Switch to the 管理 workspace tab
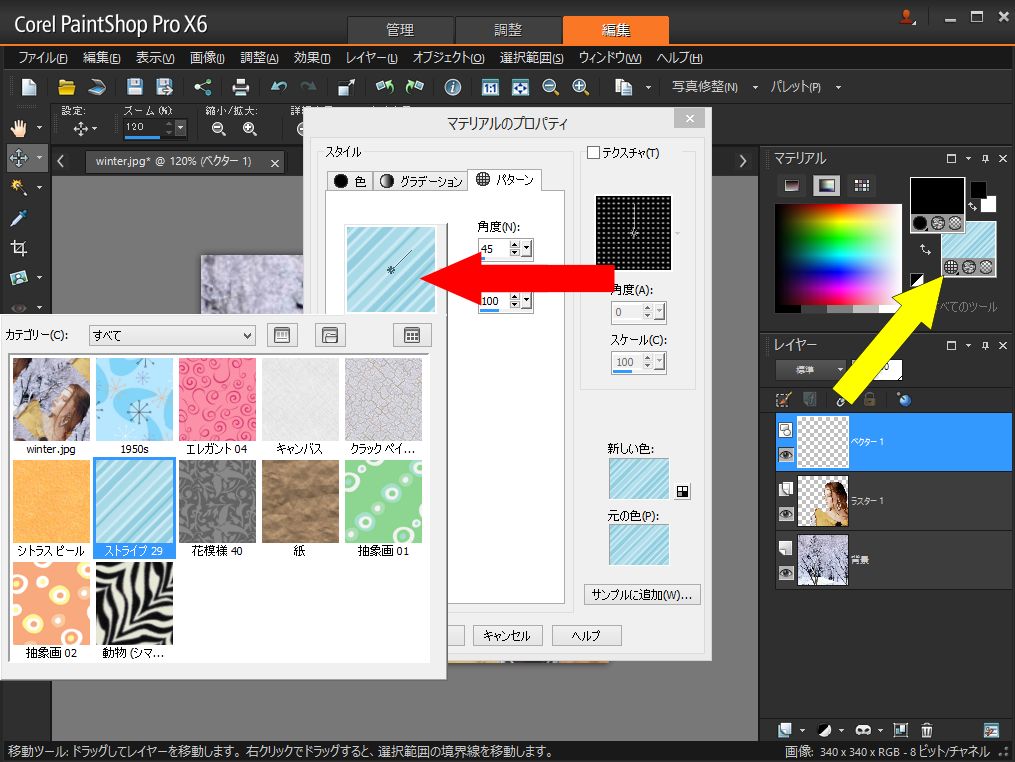The height and width of the screenshot is (762, 1015). (400, 30)
